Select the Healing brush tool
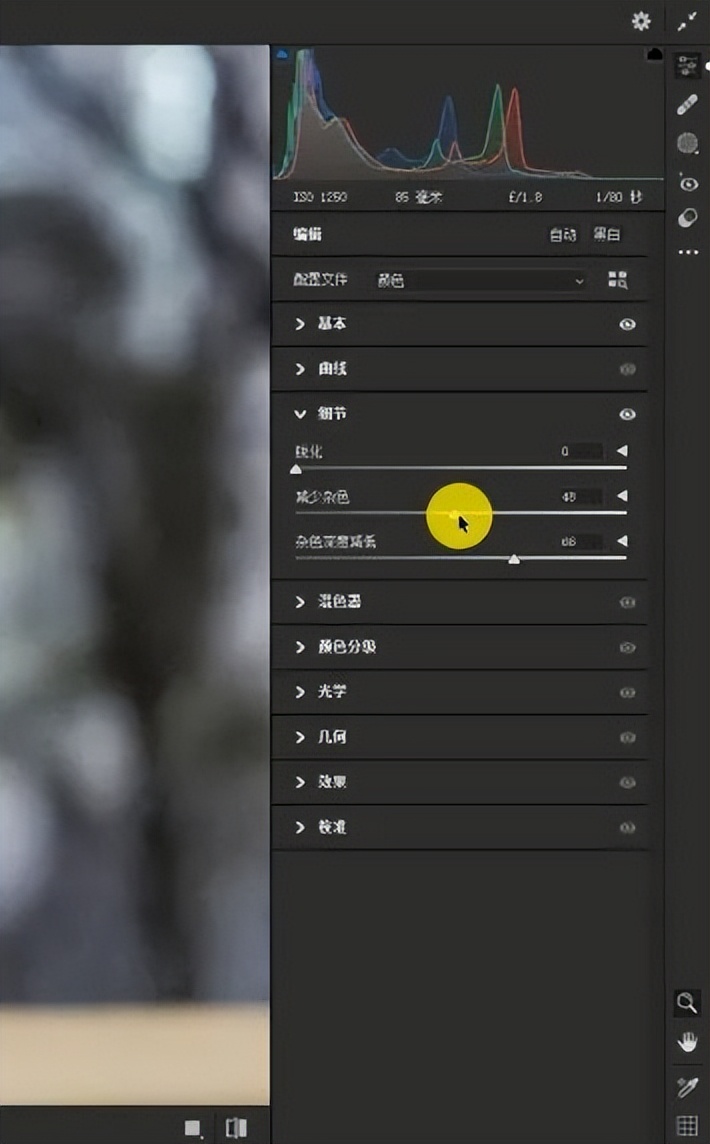710x1144 pixels. click(x=687, y=105)
